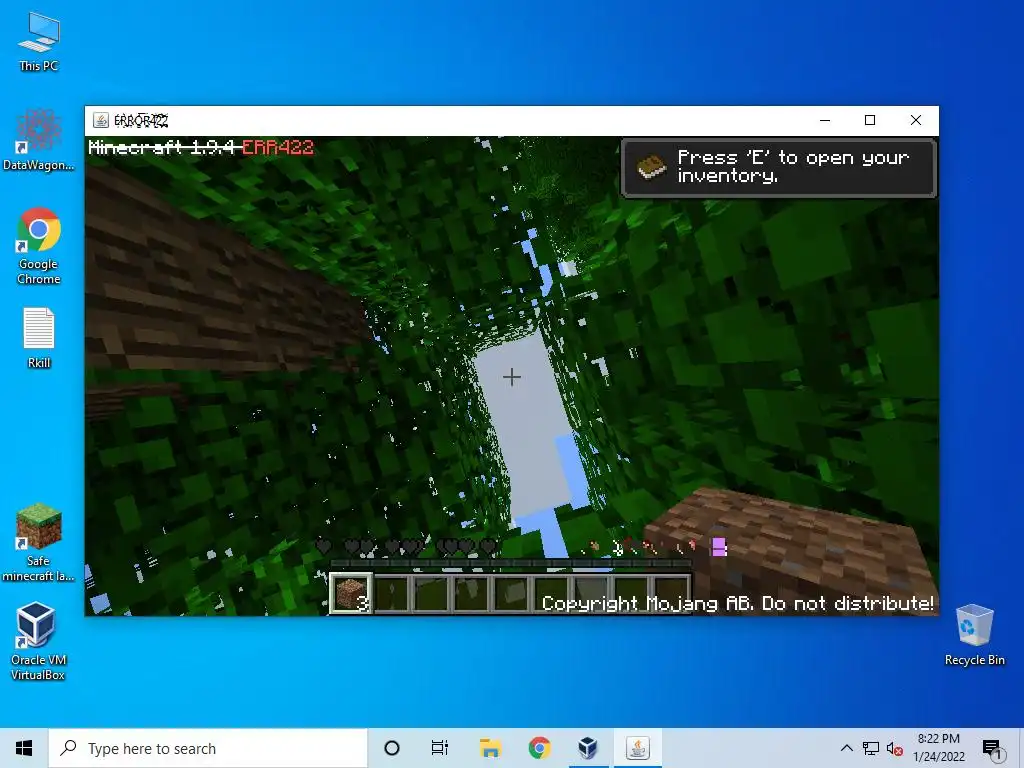The height and width of the screenshot is (768, 1024).
Task: Click the Minecraft 1.9.4 ERR422 version text
Action: pyautogui.click(x=200, y=147)
